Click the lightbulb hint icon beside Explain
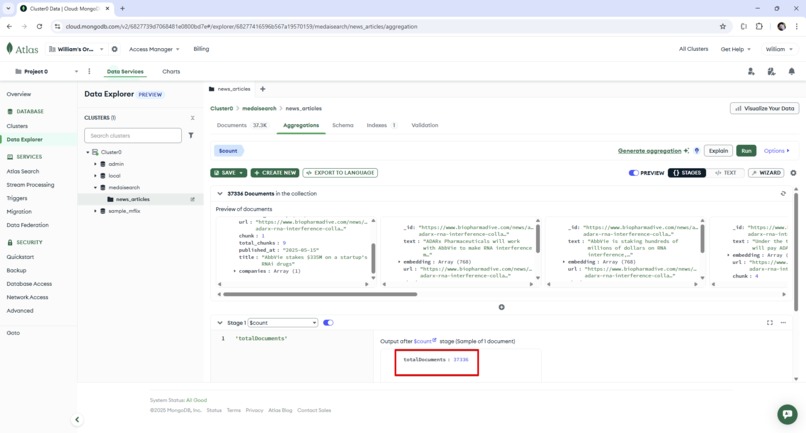Image resolution: width=806 pixels, height=433 pixels. (x=697, y=151)
